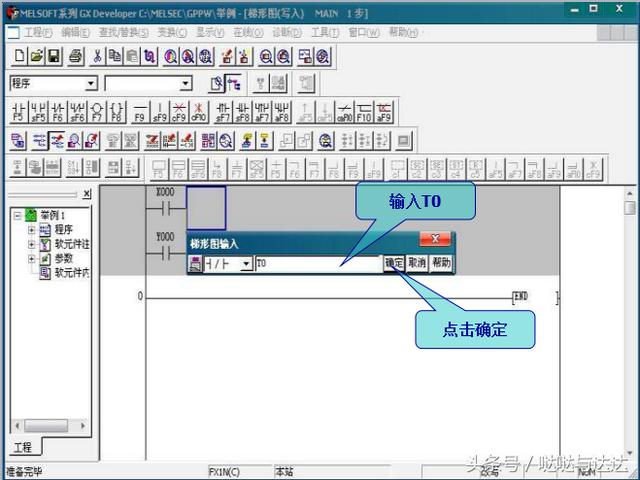Click the 取消 button in dialog
Screen dimensions: 640x480
(x=417, y=263)
